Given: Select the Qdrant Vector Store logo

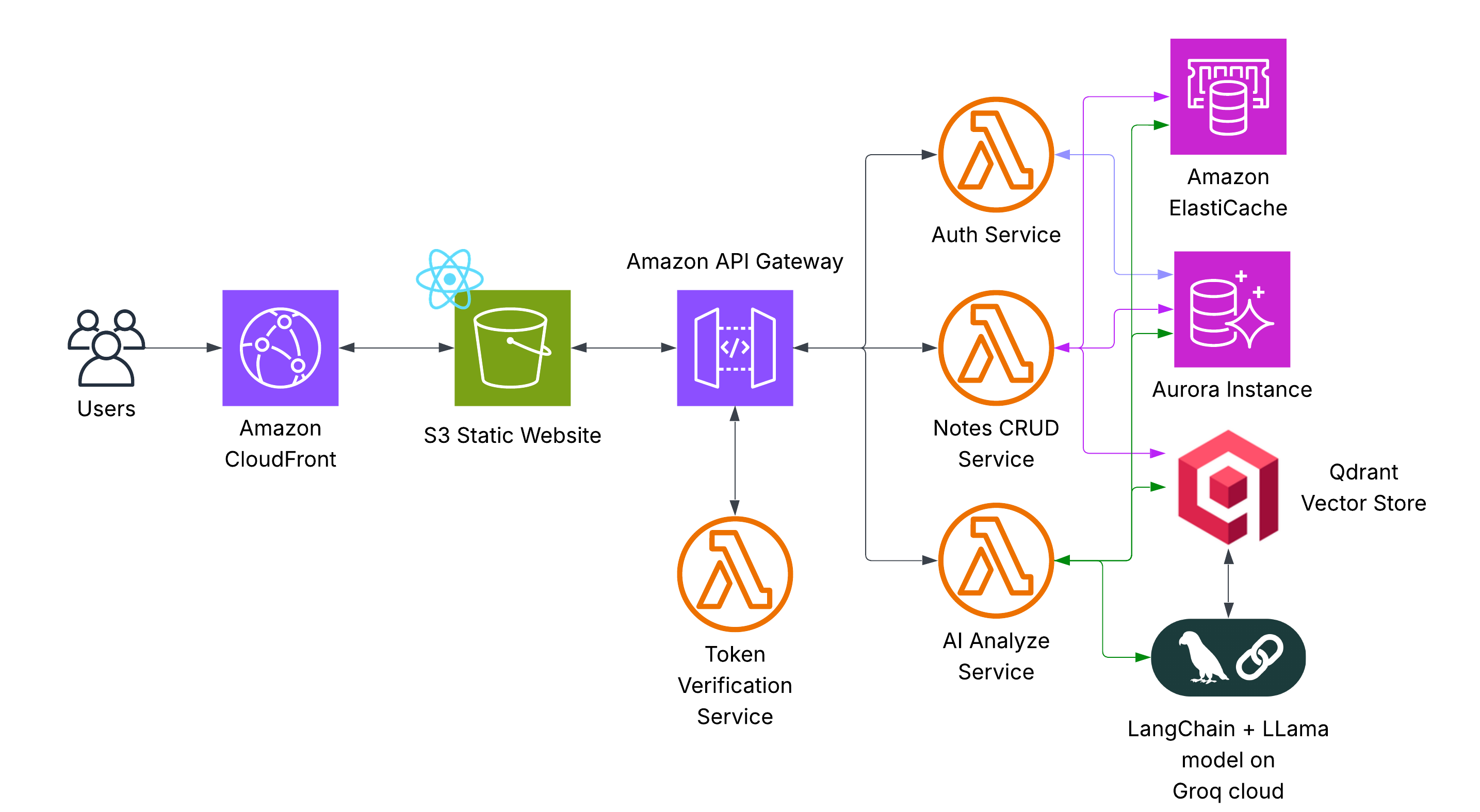Looking at the screenshot, I should pyautogui.click(x=1228, y=487).
